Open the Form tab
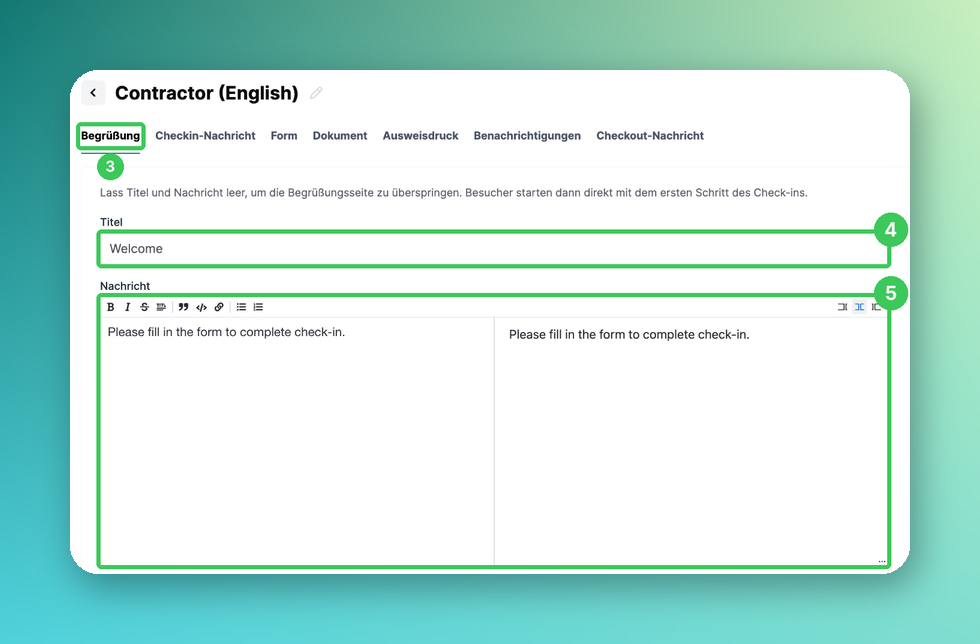980x644 pixels. (x=284, y=136)
